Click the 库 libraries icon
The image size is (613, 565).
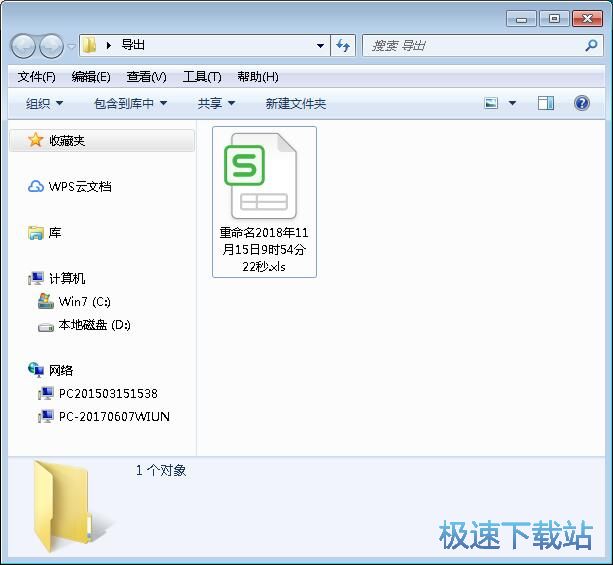point(36,233)
